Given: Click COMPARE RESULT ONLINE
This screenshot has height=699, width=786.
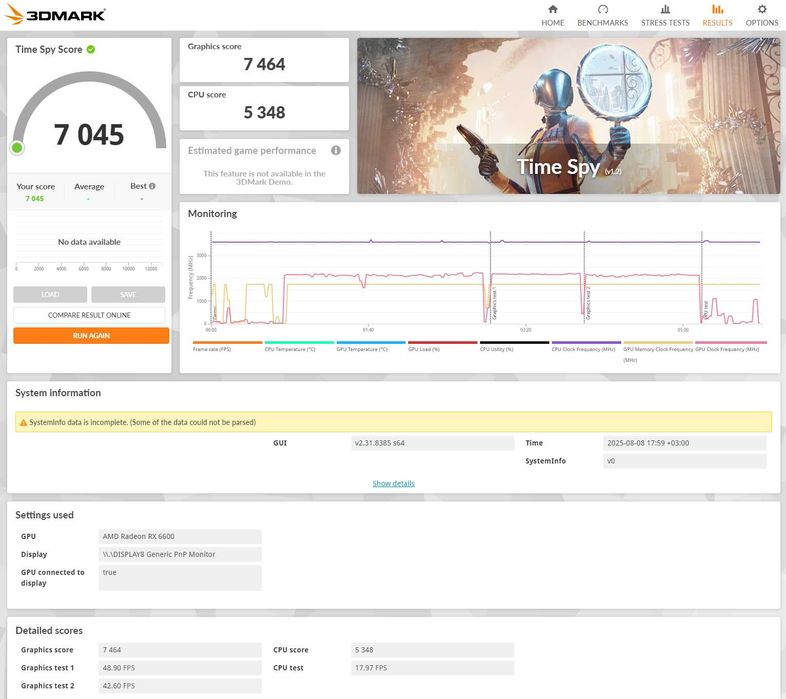Looking at the screenshot, I should [x=89, y=315].
